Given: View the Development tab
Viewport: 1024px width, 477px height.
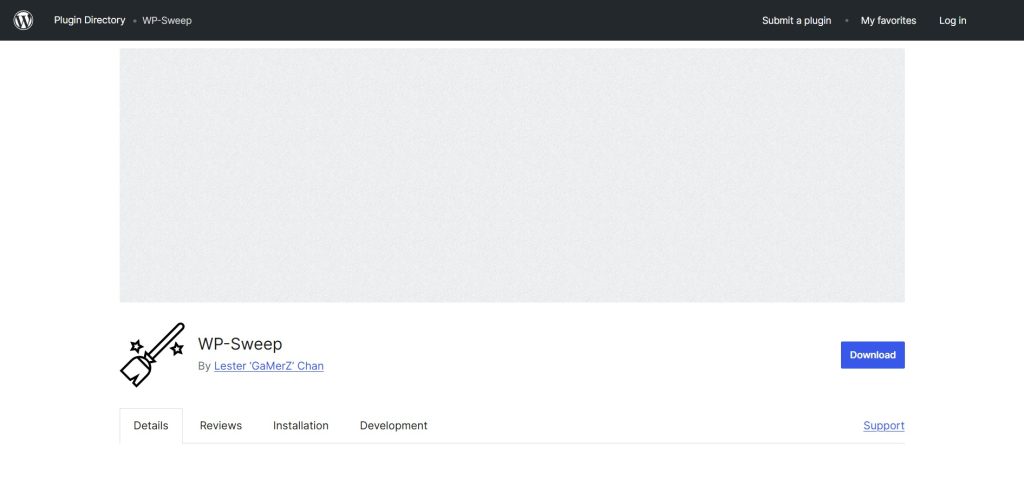Looking at the screenshot, I should [x=393, y=425].
